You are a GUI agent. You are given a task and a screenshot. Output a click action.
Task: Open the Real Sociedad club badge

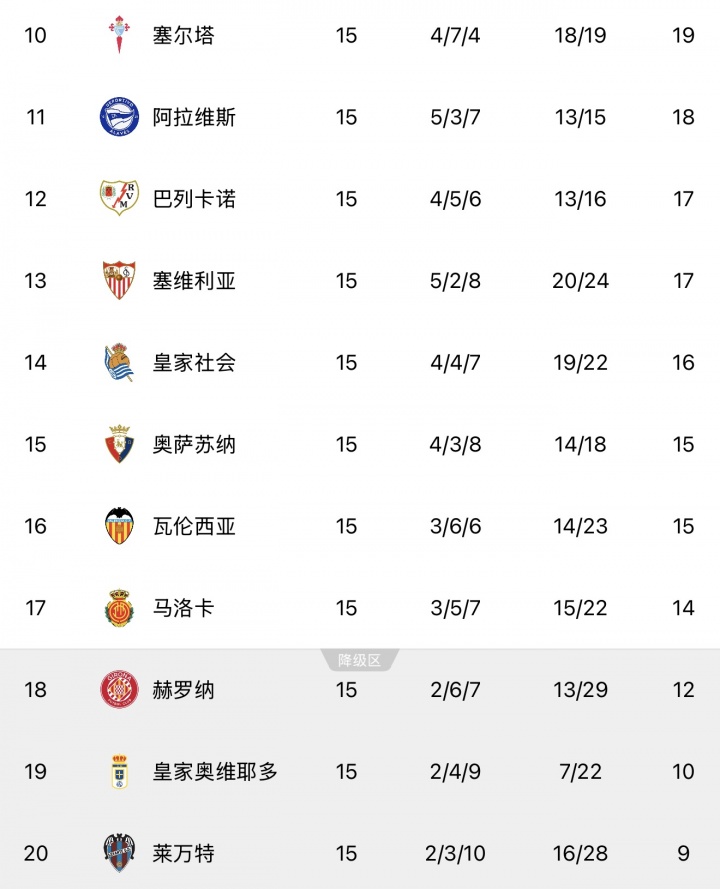tap(119, 363)
